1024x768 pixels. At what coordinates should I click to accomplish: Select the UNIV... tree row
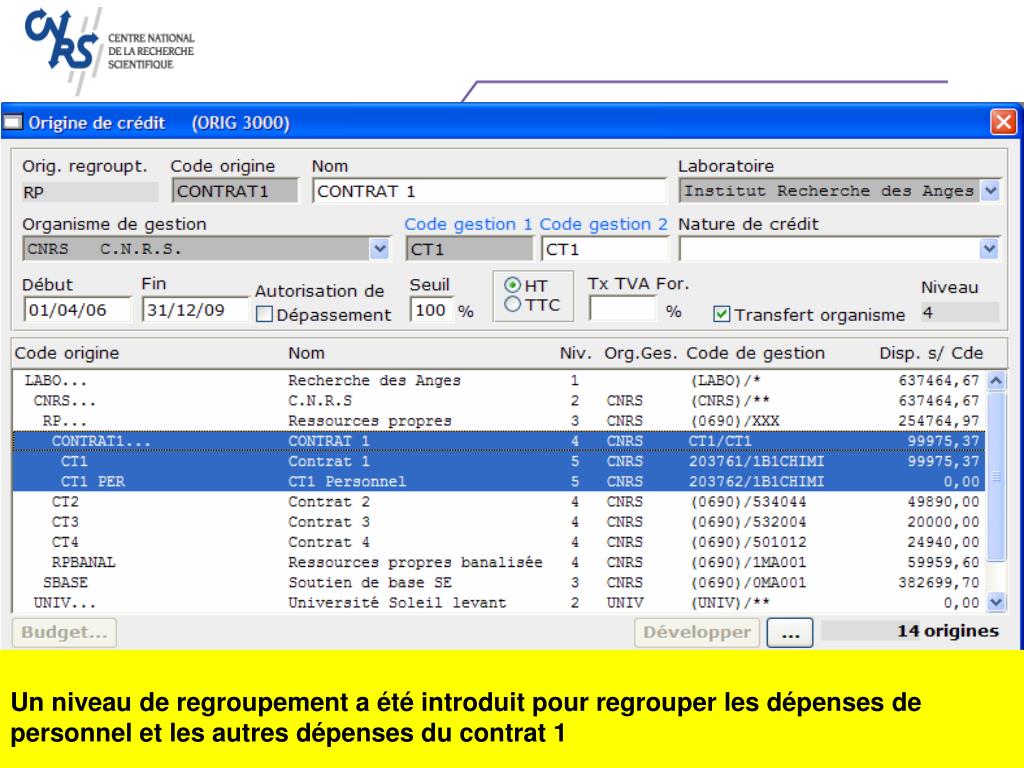[499, 603]
